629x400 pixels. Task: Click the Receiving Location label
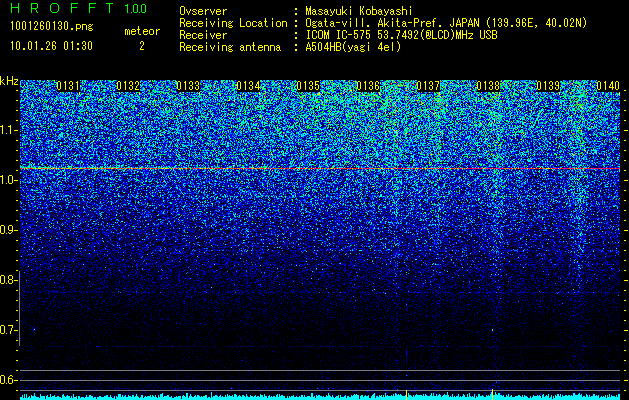click(233, 23)
